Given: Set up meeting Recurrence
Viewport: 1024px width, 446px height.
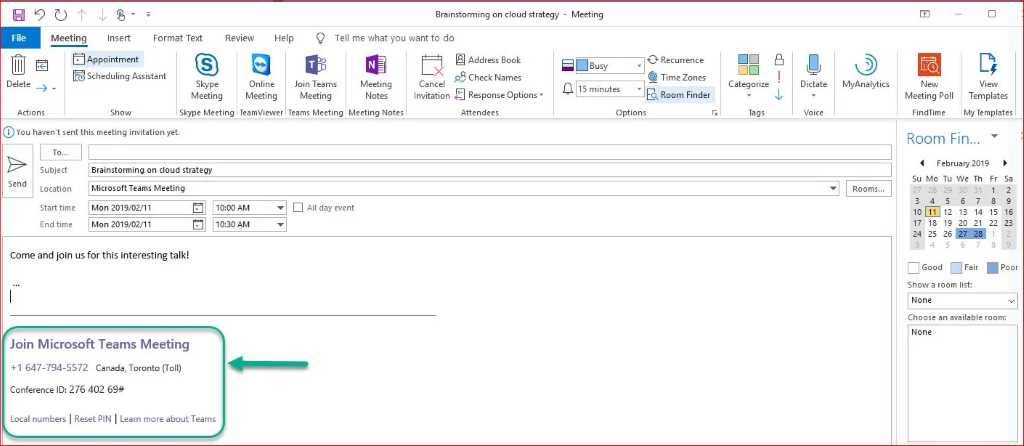Looking at the screenshot, I should click(x=676, y=60).
